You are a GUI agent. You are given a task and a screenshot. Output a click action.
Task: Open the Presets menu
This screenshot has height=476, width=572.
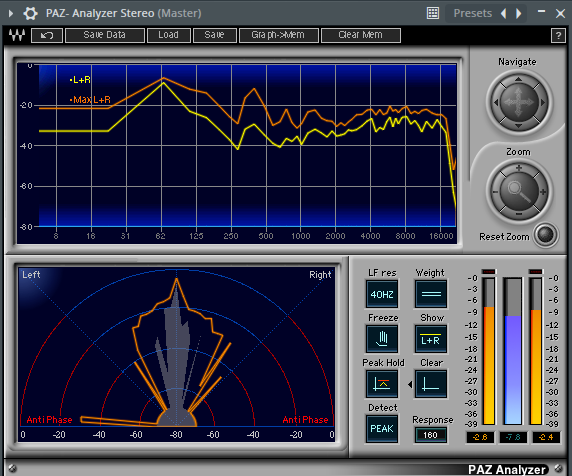[472, 13]
